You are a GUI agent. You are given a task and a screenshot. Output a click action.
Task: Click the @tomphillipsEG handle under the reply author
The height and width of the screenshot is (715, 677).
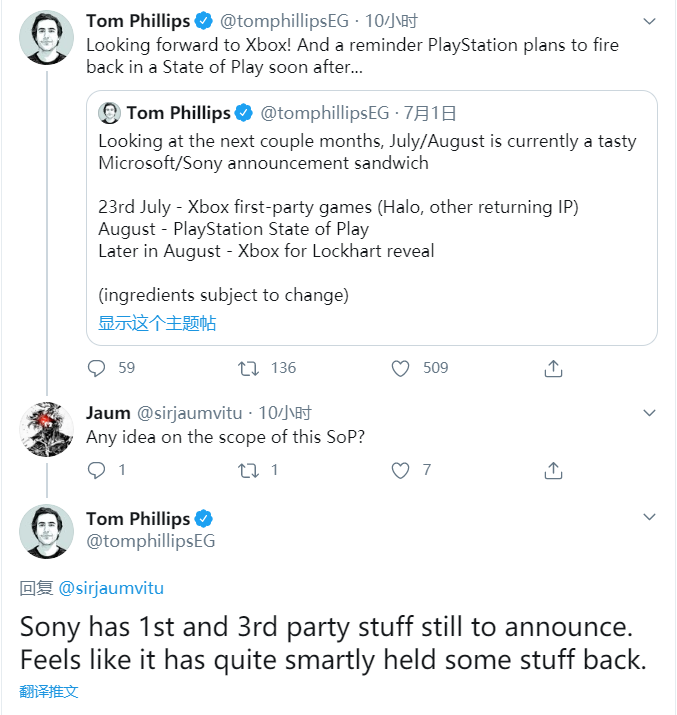[x=150, y=541]
